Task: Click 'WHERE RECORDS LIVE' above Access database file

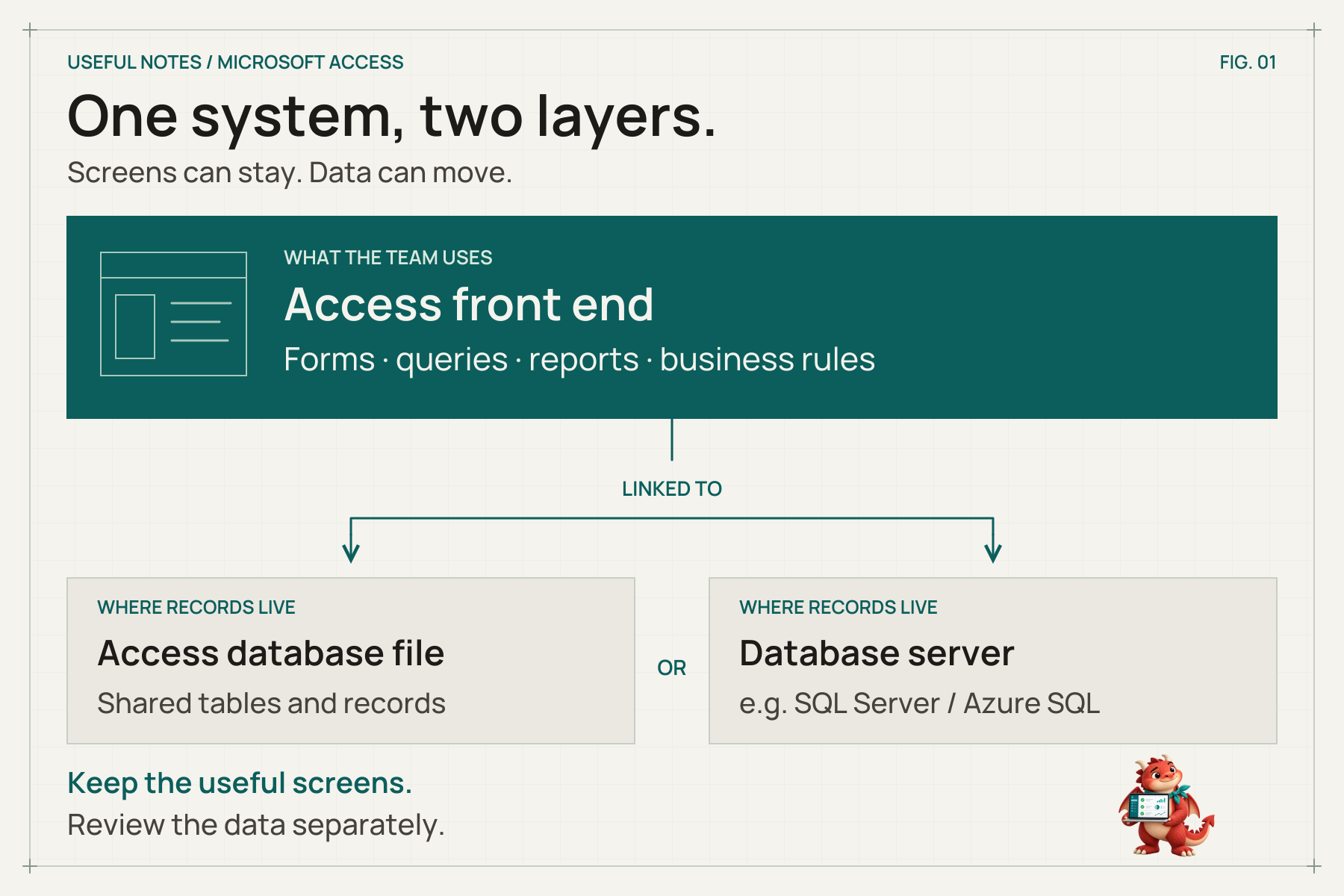Action: [196, 607]
